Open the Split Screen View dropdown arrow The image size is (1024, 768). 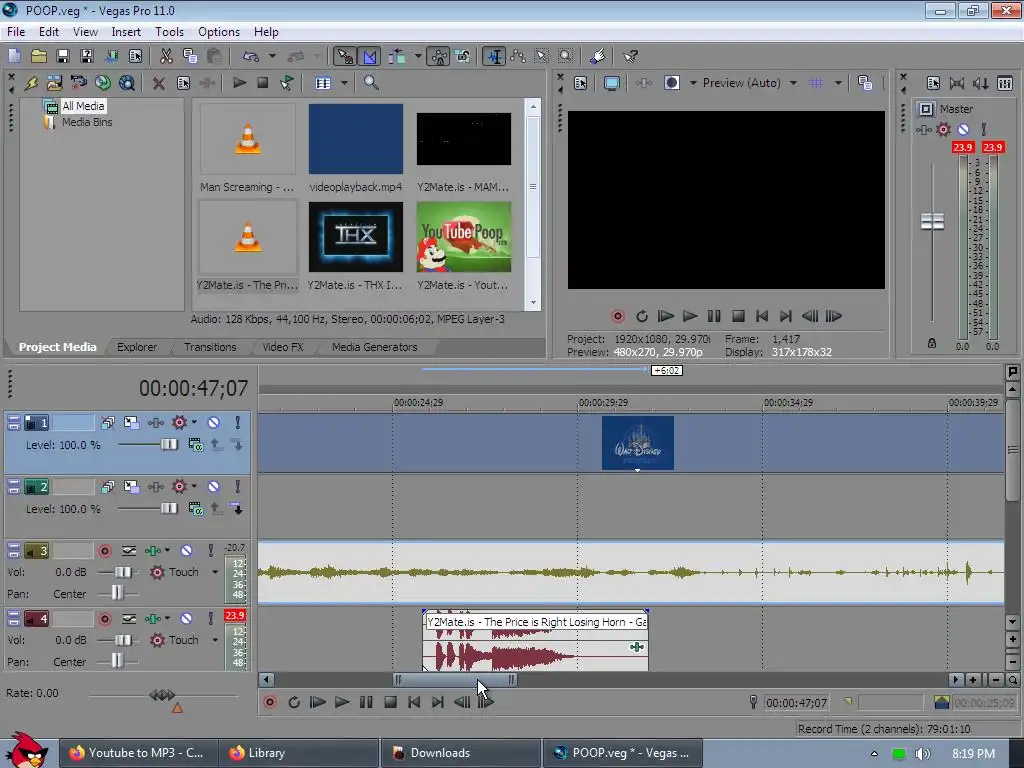pos(692,83)
